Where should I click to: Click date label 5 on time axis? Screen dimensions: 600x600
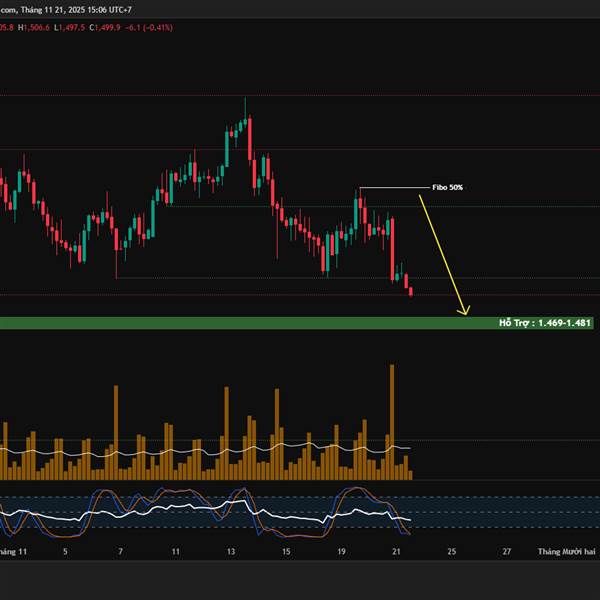[65, 551]
